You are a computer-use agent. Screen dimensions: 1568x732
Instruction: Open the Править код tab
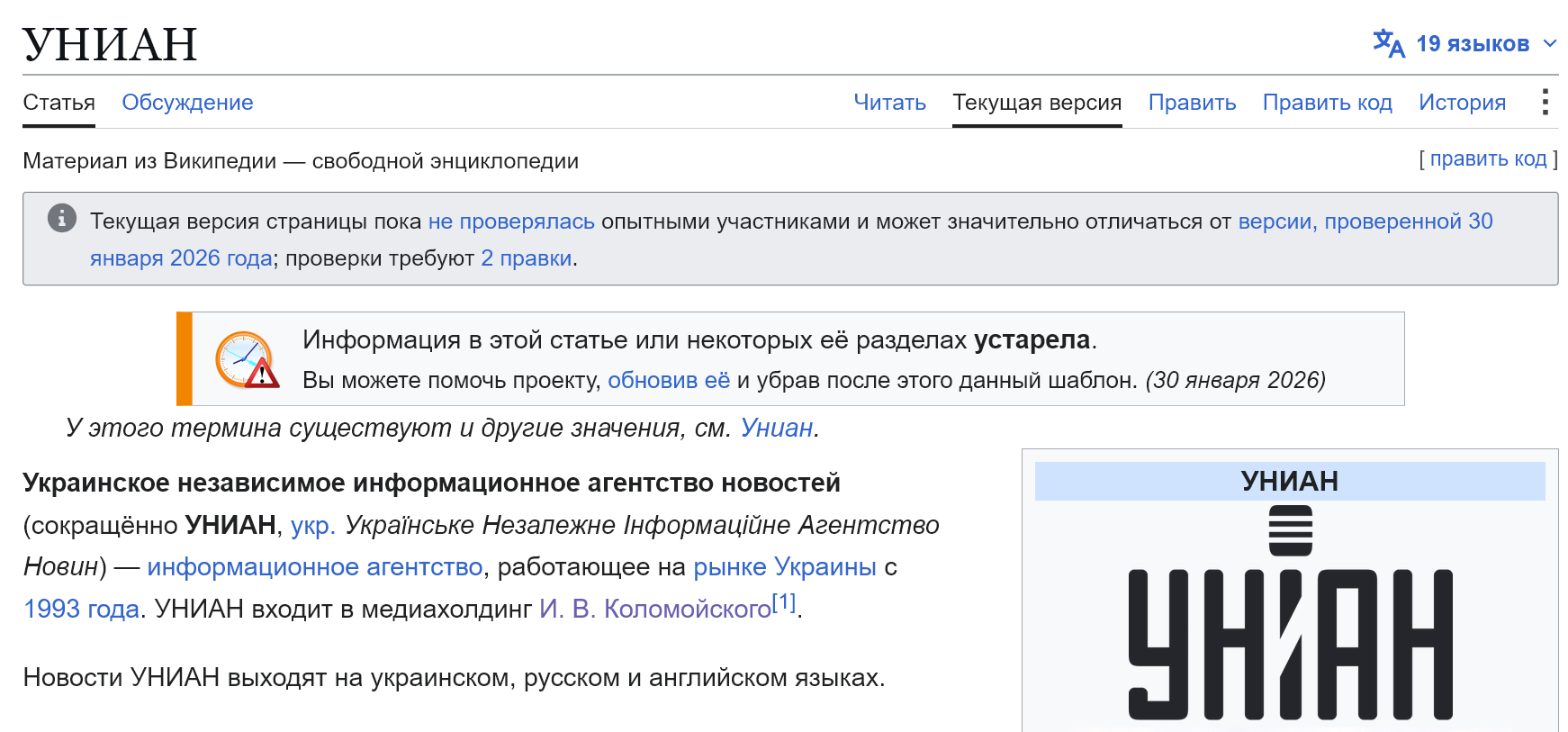[1327, 103]
